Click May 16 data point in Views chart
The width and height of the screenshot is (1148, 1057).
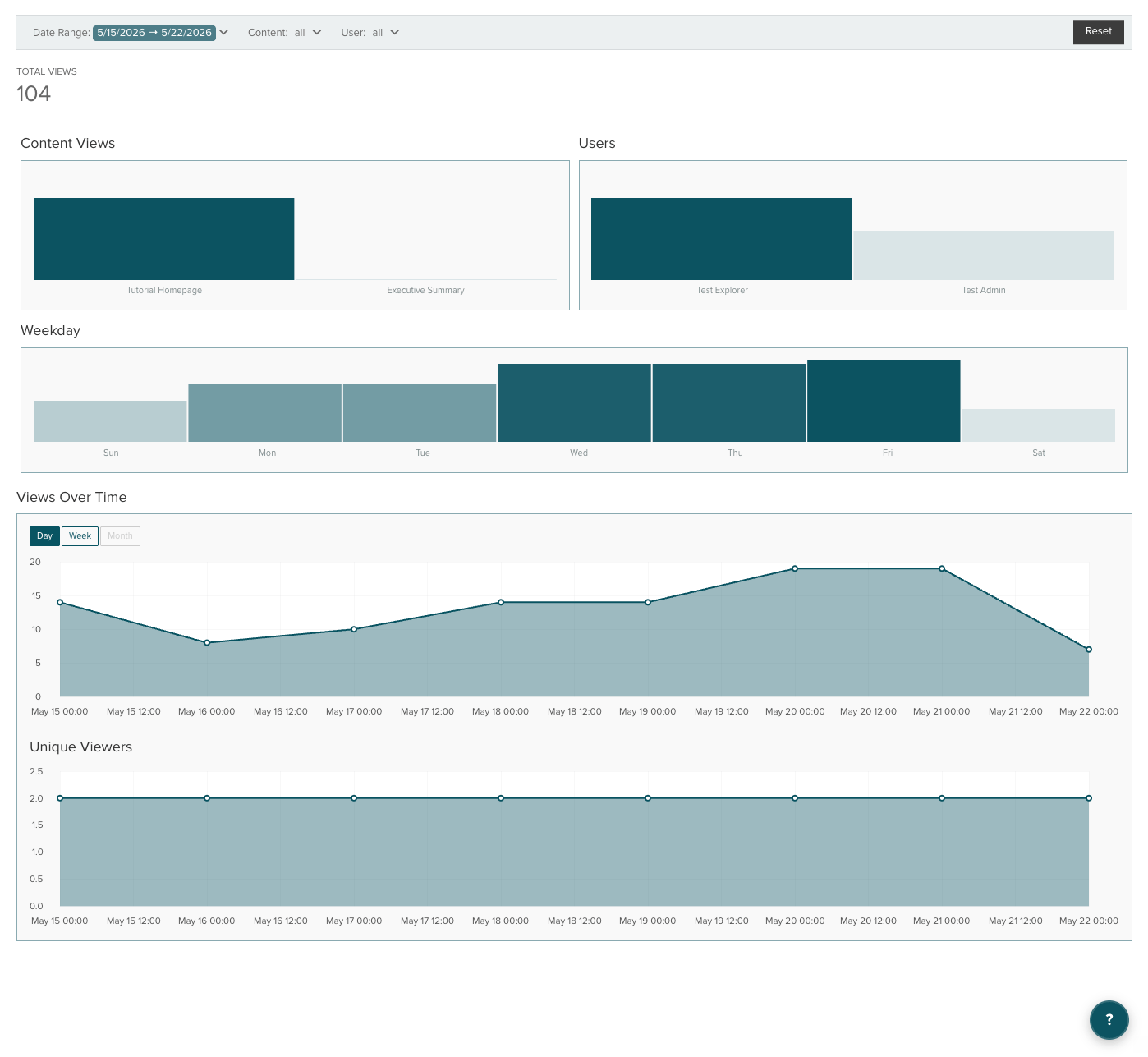tap(207, 642)
